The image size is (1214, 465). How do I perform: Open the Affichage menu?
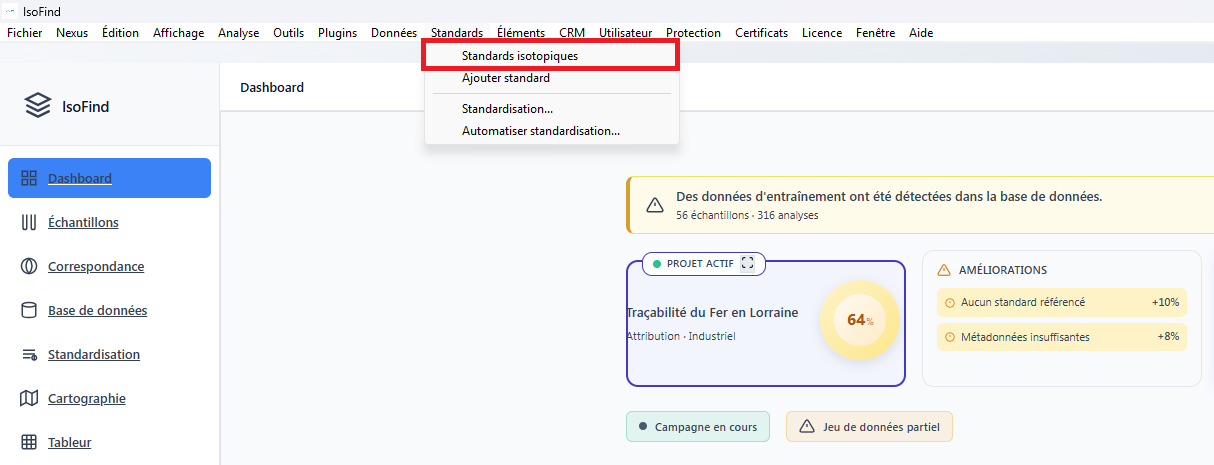click(178, 33)
